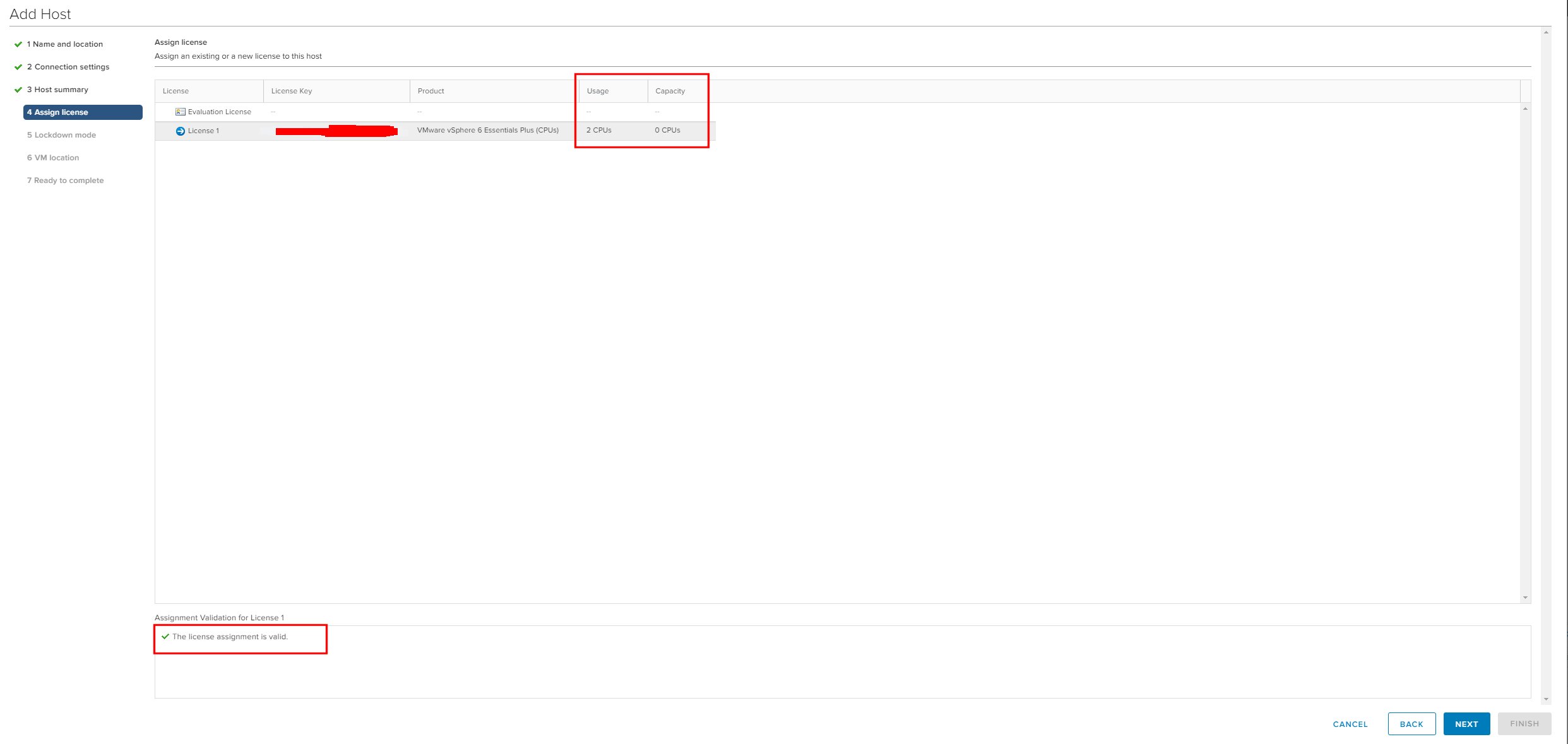Go to step 1 Name and location
The height and width of the screenshot is (744, 1568).
[x=64, y=44]
